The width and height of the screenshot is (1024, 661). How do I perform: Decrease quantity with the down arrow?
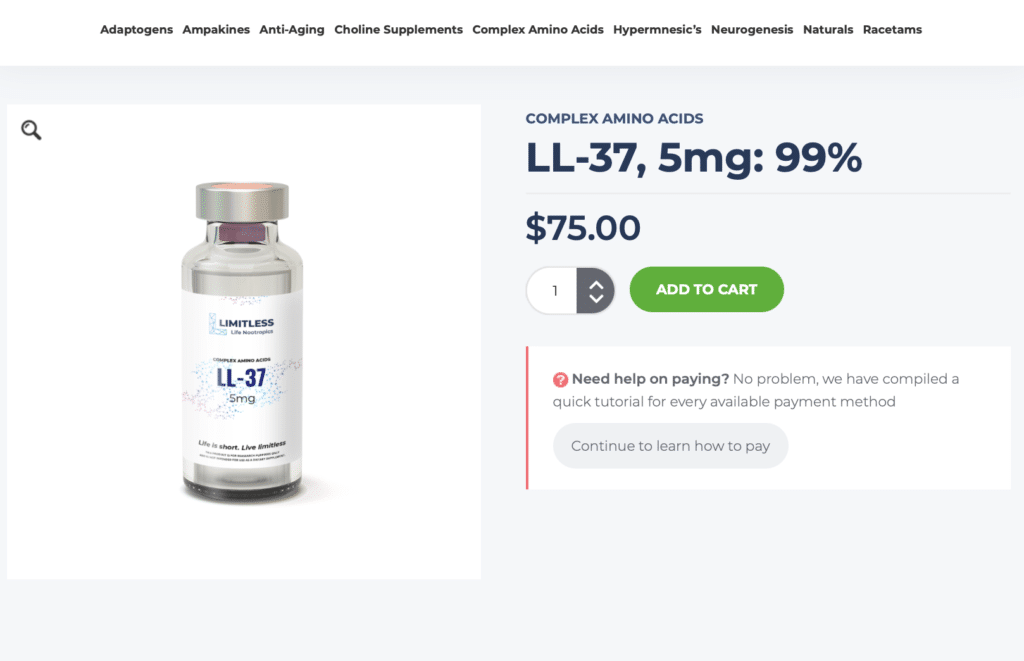click(596, 298)
